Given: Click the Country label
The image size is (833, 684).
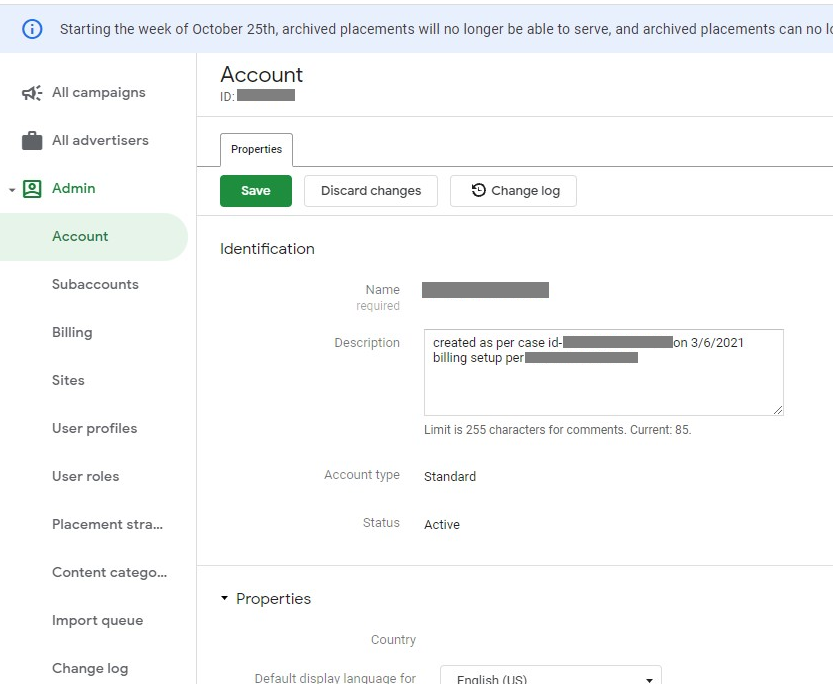Looking at the screenshot, I should (x=393, y=639).
